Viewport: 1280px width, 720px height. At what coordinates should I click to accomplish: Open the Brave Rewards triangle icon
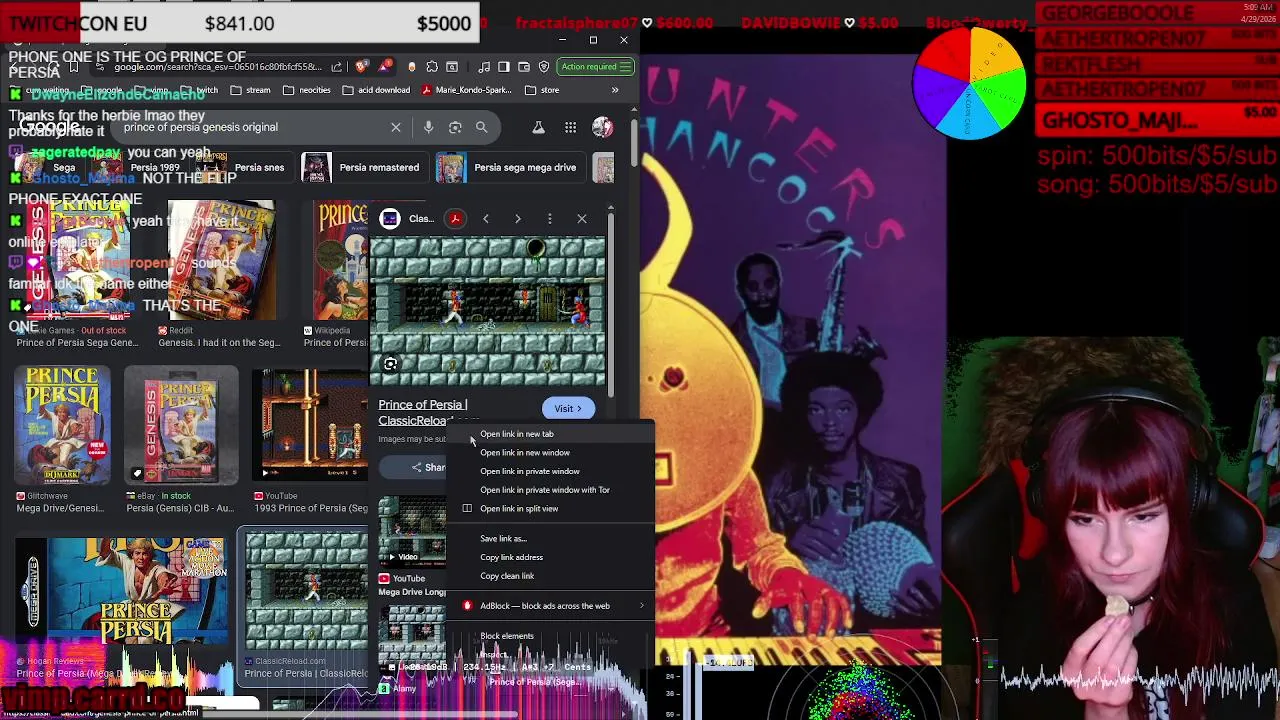click(385, 67)
